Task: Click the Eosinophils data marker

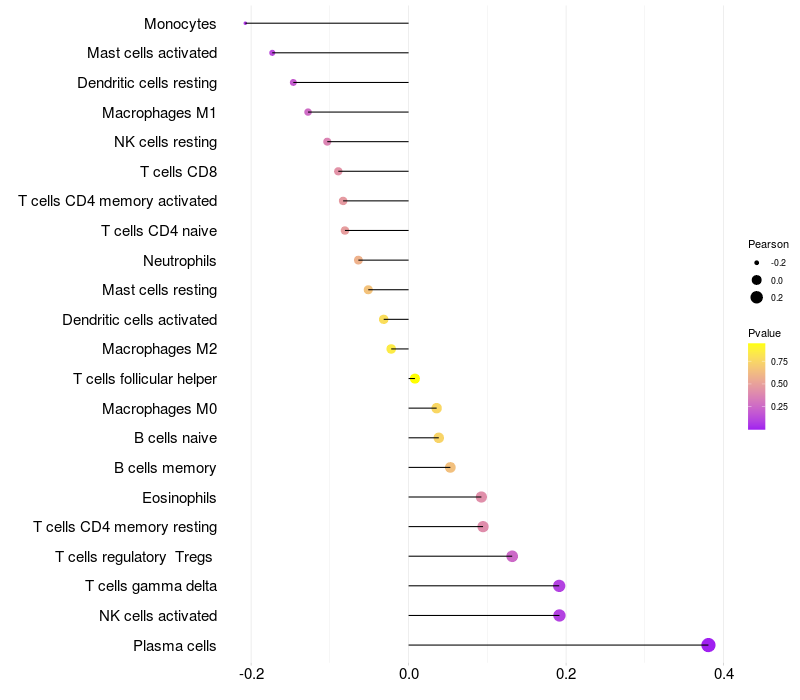Action: click(481, 497)
